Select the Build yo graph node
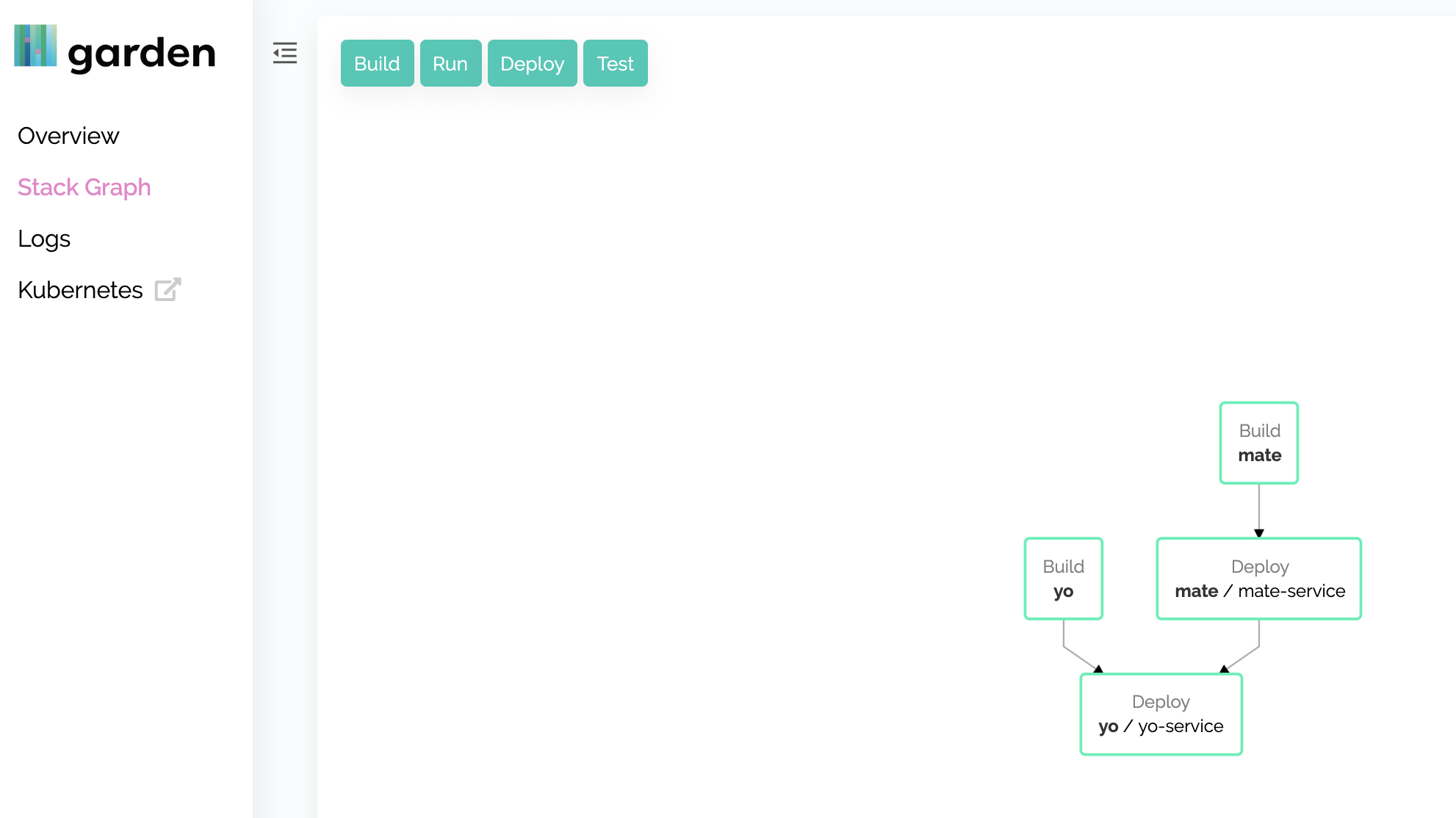Viewport: 1456px width, 818px height. (x=1063, y=579)
